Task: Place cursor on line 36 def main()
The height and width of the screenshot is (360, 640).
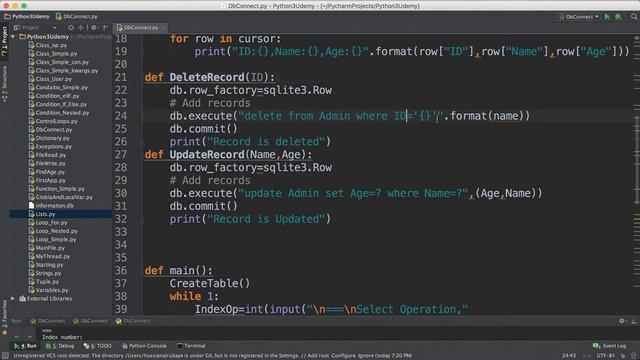Action: coord(178,271)
